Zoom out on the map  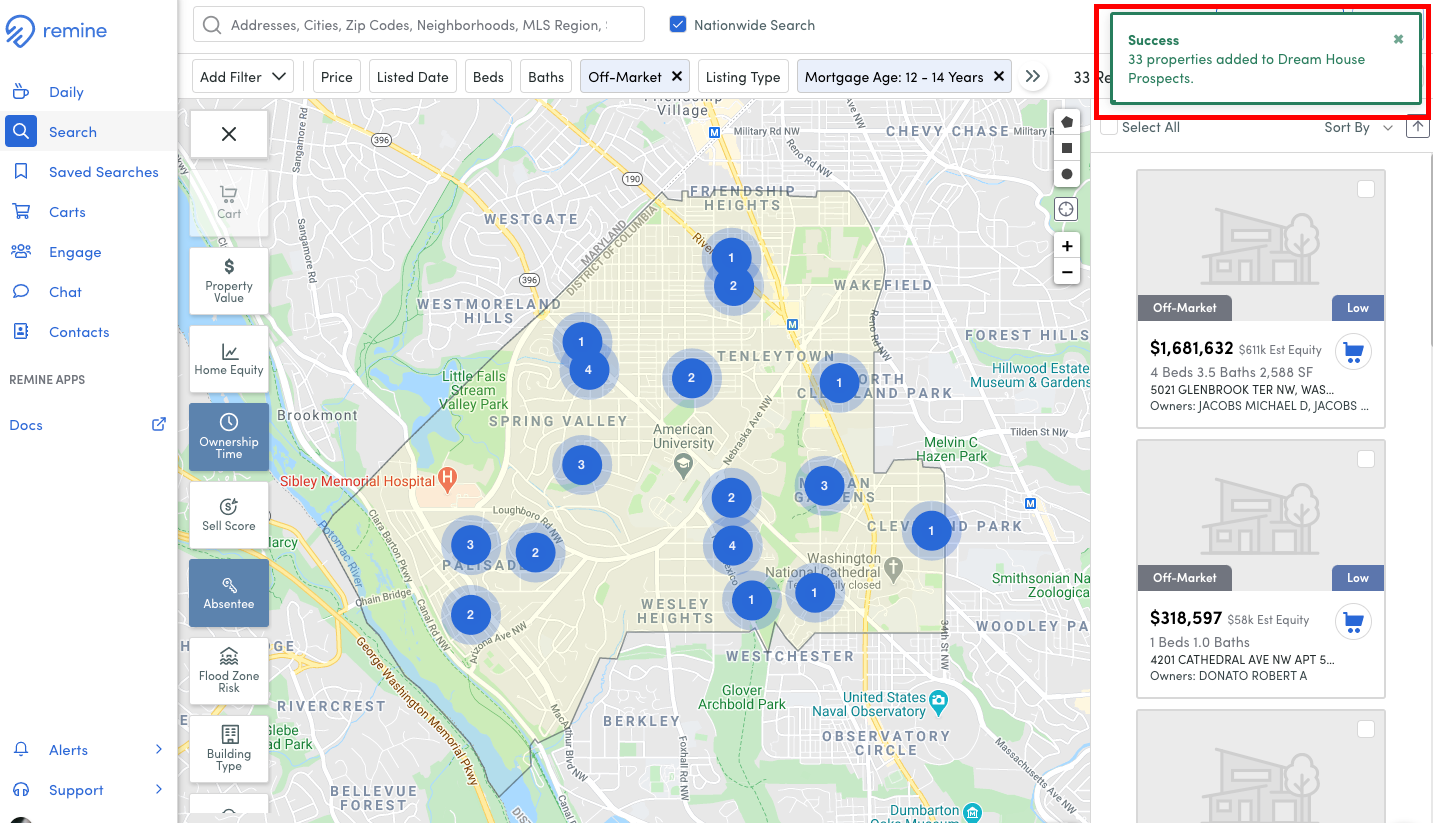click(x=1067, y=272)
